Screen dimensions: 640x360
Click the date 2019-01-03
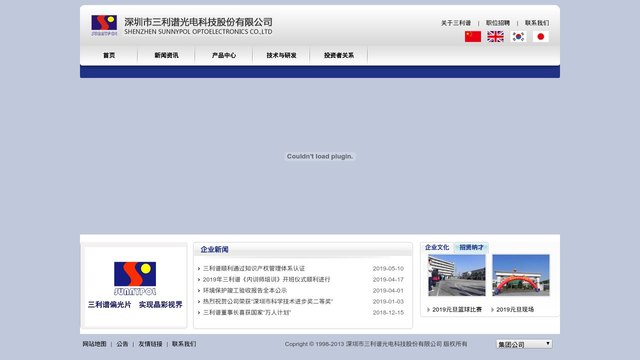388,302
